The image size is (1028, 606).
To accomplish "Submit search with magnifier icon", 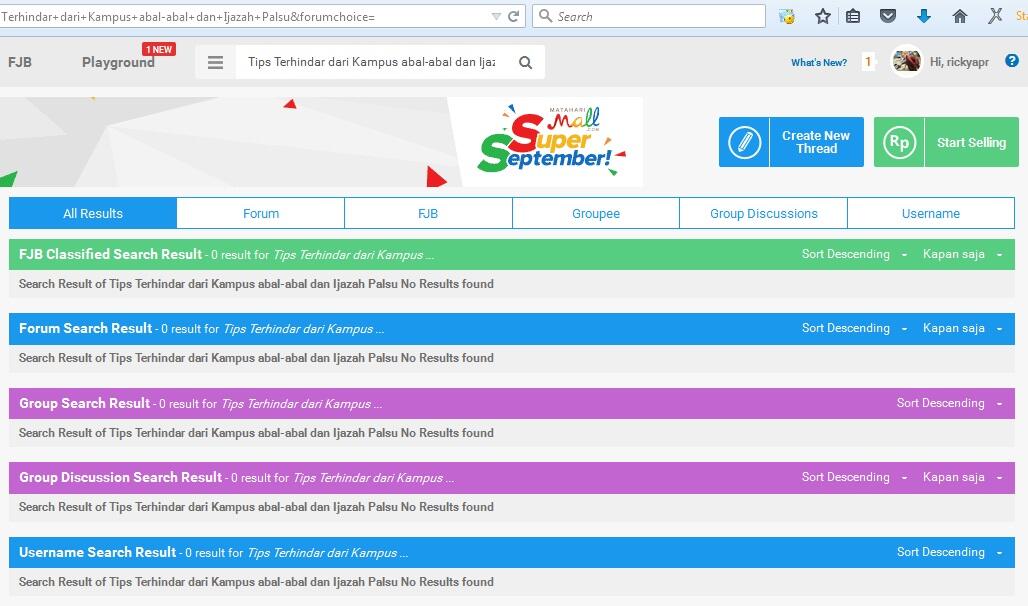I will click(525, 62).
